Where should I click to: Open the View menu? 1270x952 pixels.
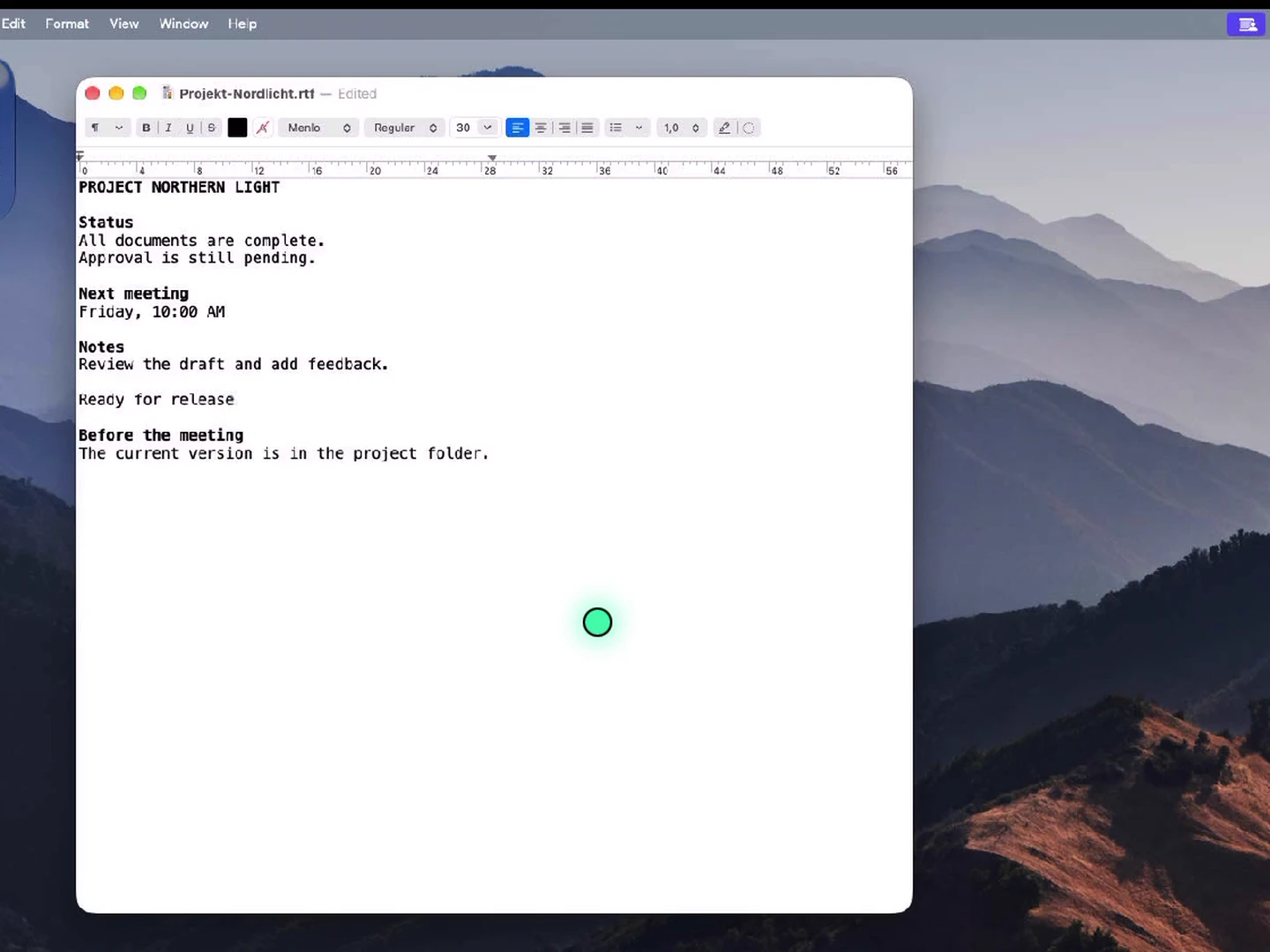(x=124, y=24)
